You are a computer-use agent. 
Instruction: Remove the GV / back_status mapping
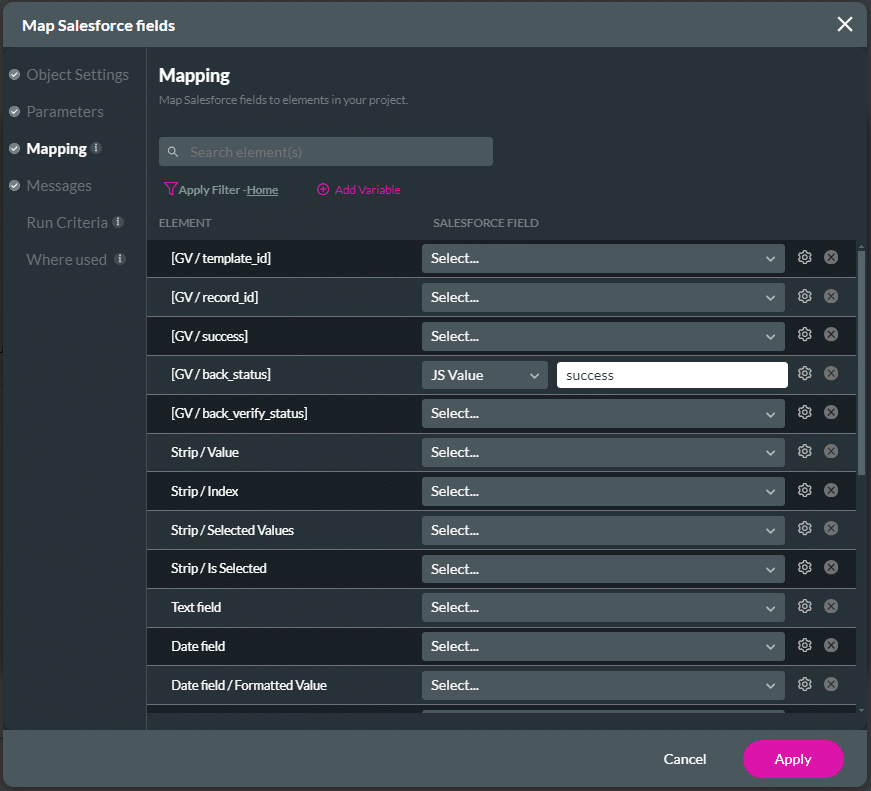pyautogui.click(x=831, y=374)
